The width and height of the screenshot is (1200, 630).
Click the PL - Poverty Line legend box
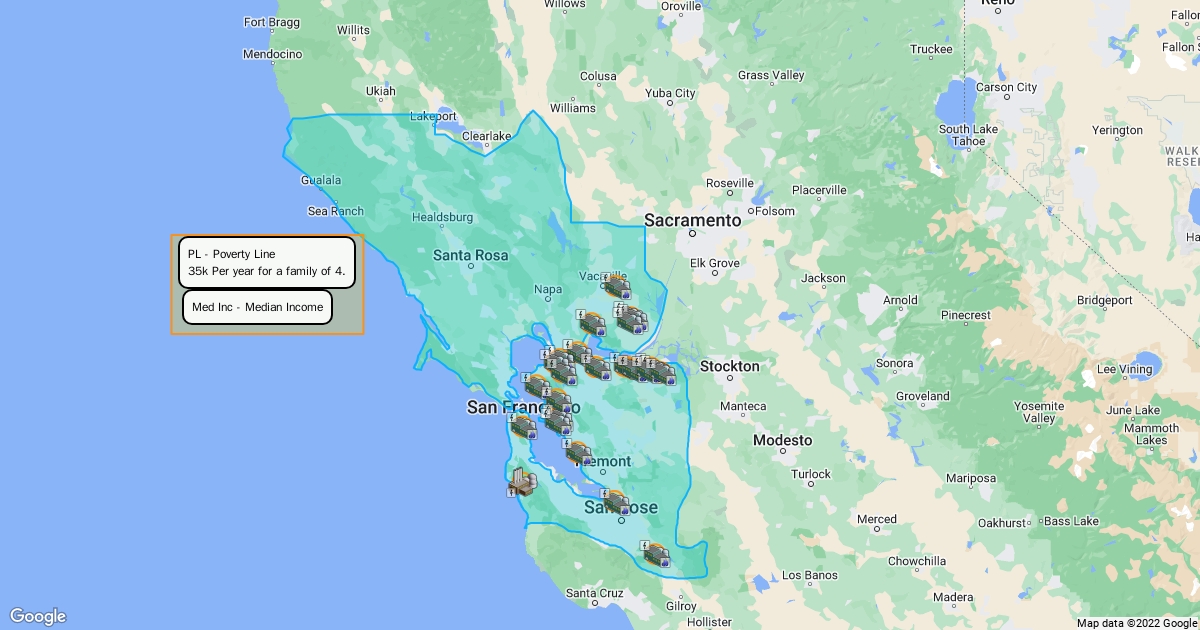point(266,262)
